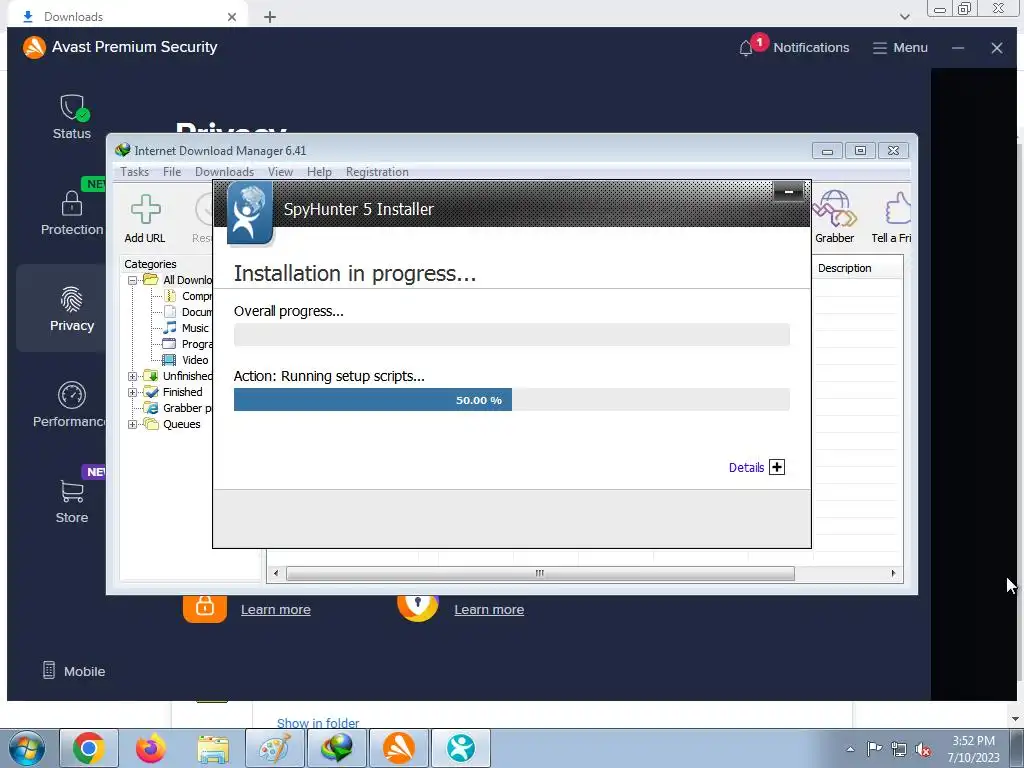Select the Video category in IDM
The width and height of the screenshot is (1024, 768).
[x=186, y=360]
